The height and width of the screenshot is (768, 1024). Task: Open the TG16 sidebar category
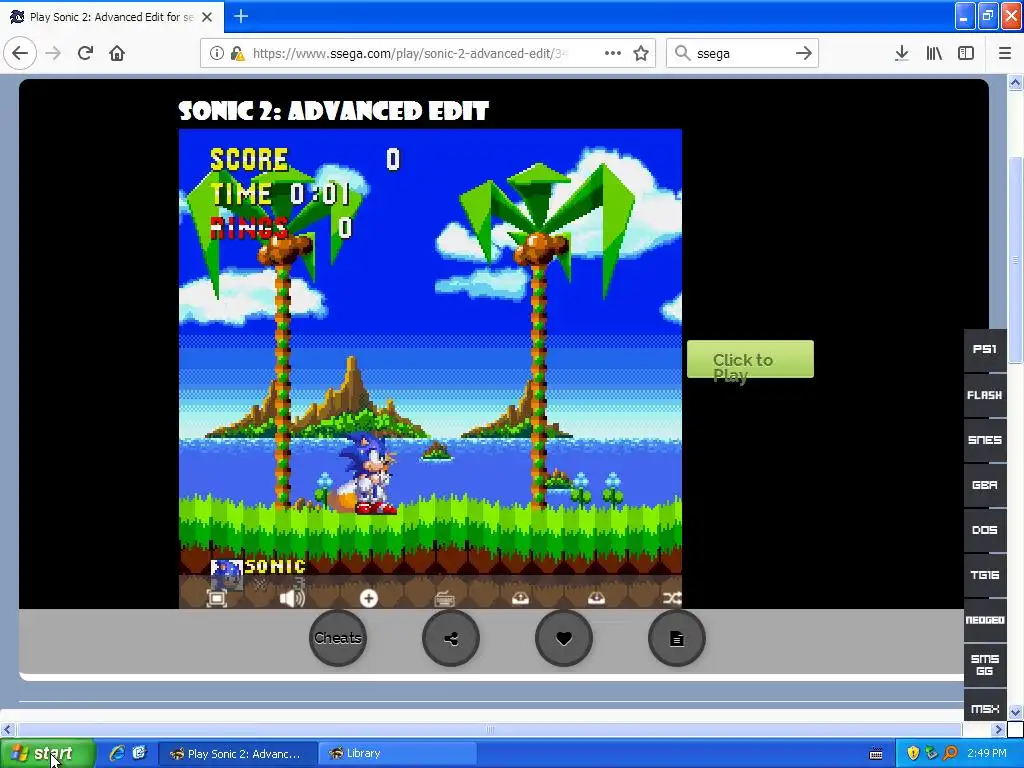point(985,575)
